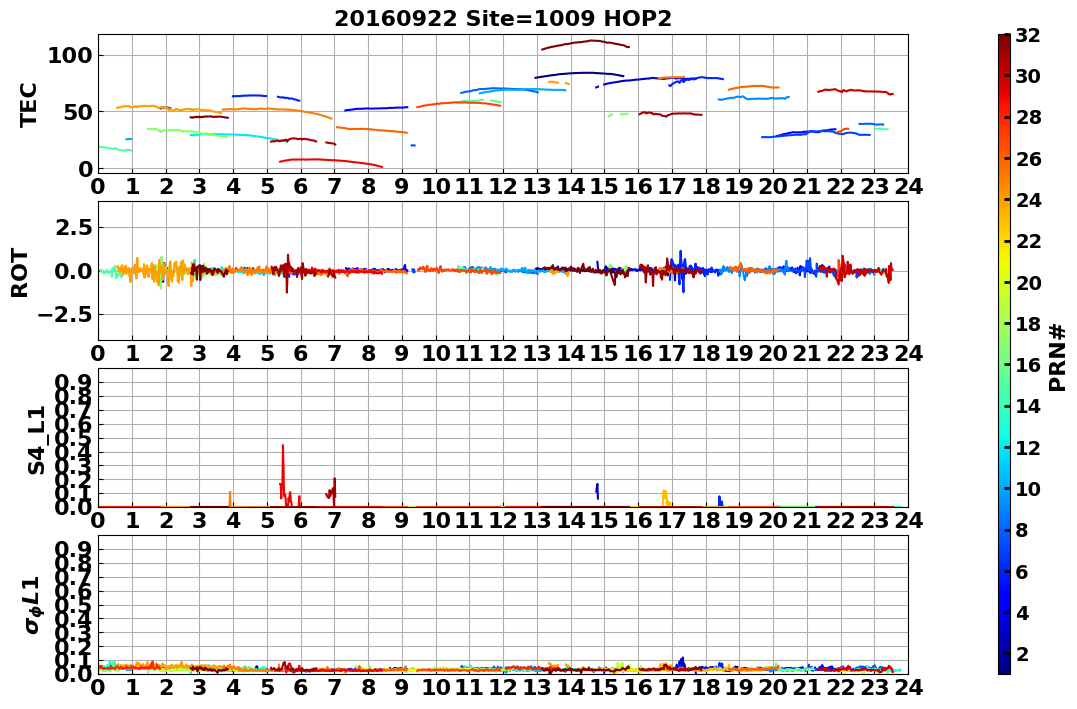Click colorbar tick label 30

click(x=1028, y=76)
